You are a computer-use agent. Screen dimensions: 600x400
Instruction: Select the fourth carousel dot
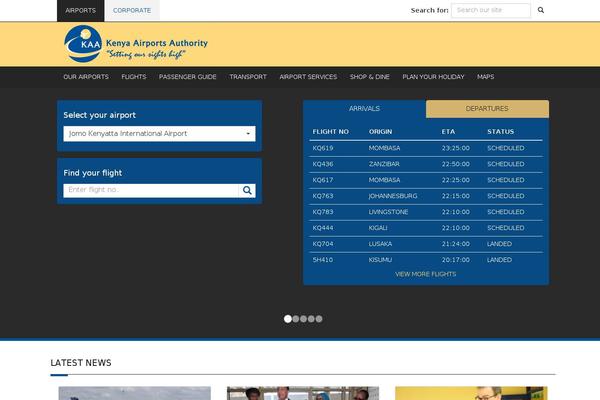pyautogui.click(x=311, y=319)
